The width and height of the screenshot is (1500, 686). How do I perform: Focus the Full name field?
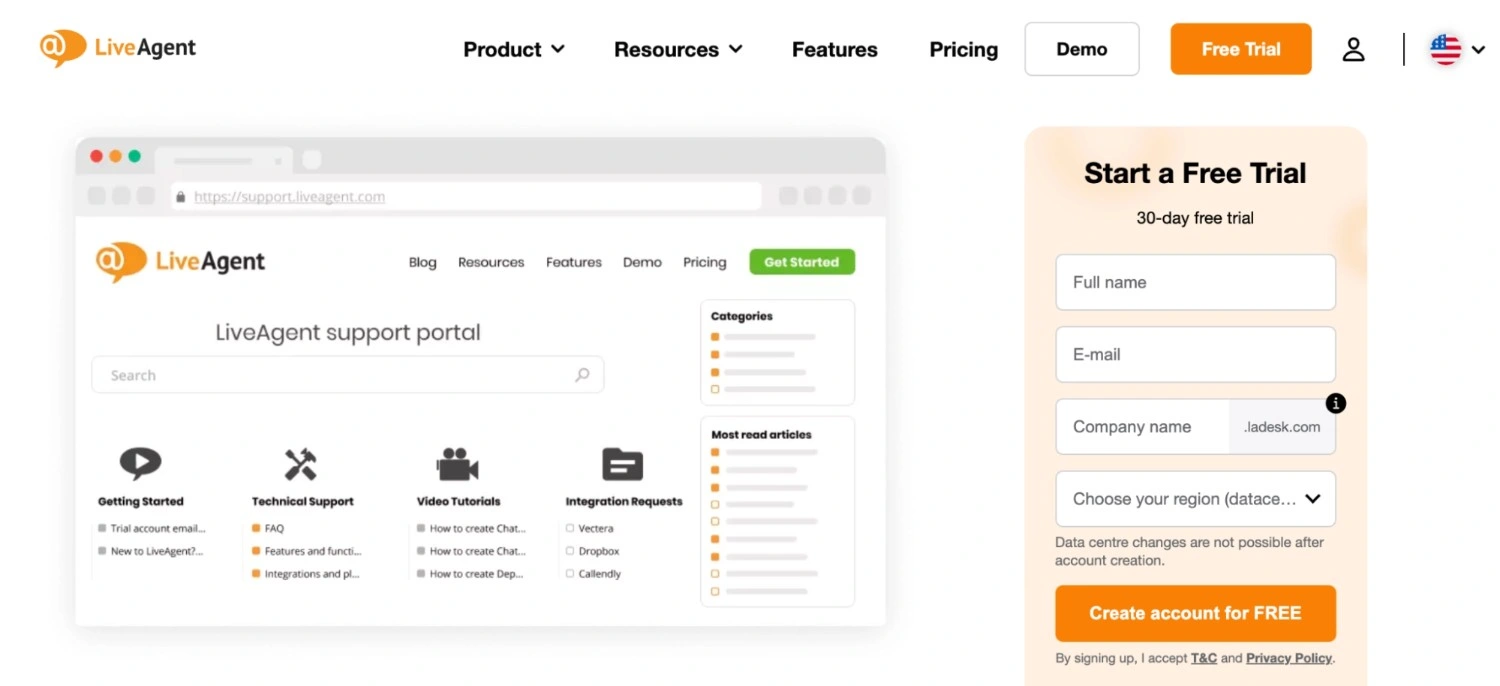[1195, 282]
